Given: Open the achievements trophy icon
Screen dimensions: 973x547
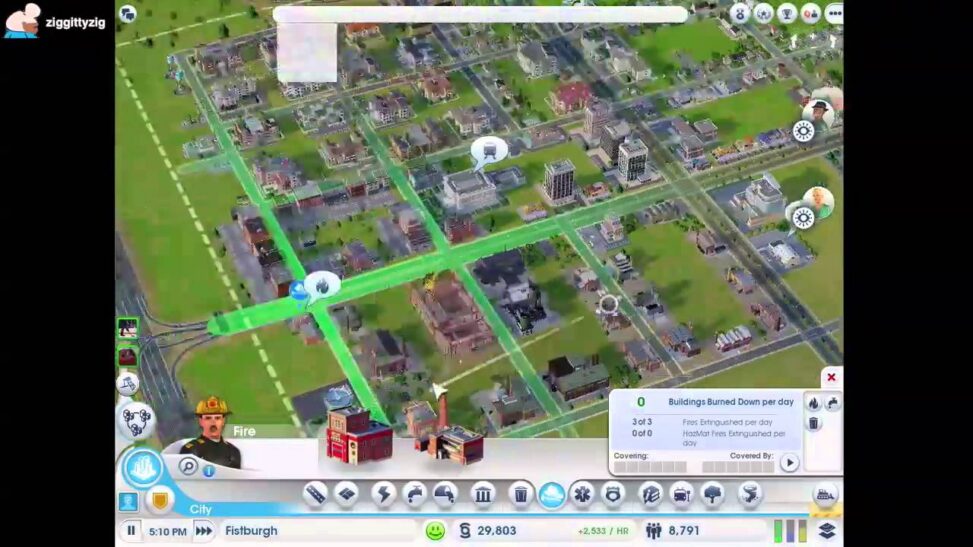Looking at the screenshot, I should pos(787,13).
